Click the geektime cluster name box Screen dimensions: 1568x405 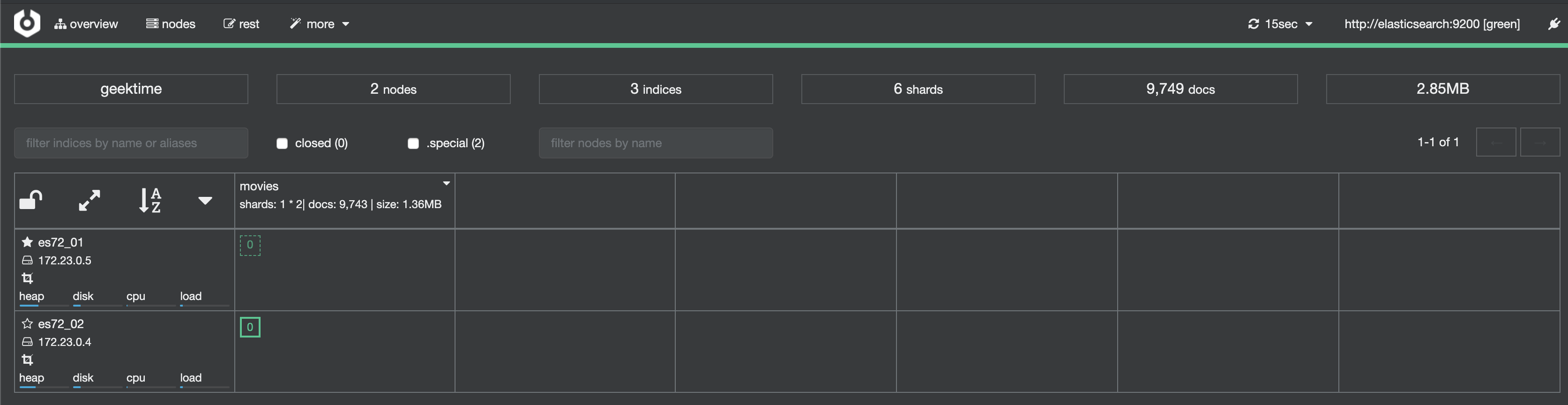(x=131, y=89)
